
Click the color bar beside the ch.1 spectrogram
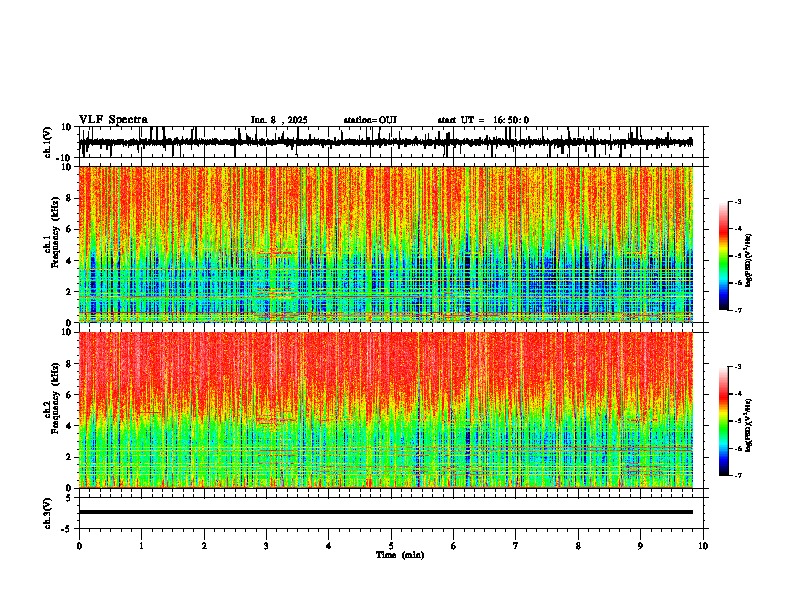point(724,256)
